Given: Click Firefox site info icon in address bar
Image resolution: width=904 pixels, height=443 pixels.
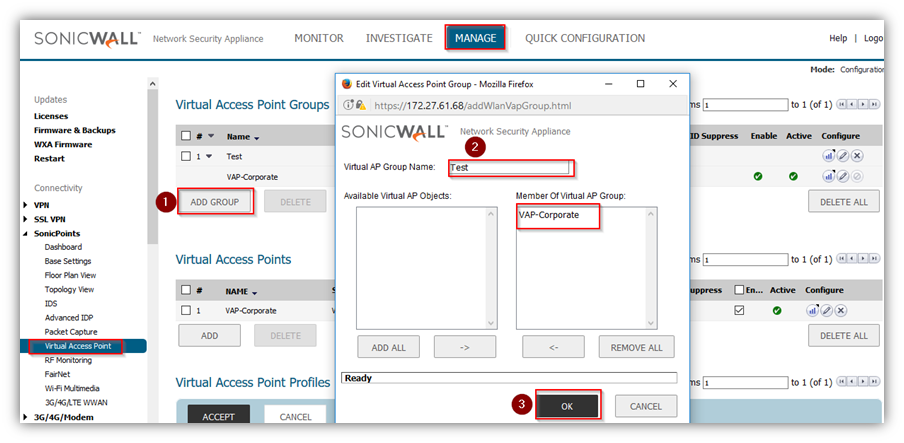Looking at the screenshot, I should pos(349,104).
